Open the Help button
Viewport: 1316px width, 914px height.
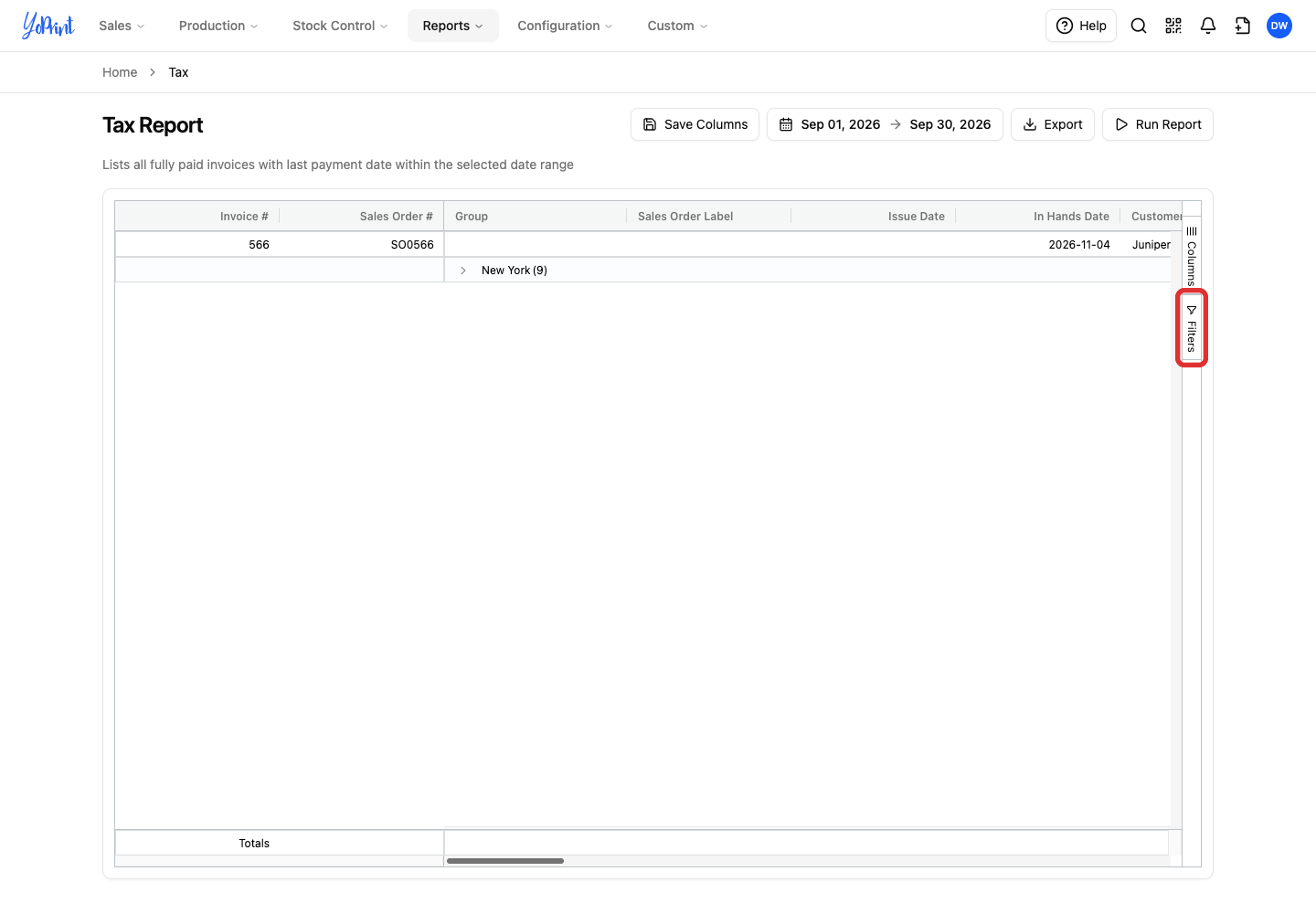click(x=1081, y=26)
